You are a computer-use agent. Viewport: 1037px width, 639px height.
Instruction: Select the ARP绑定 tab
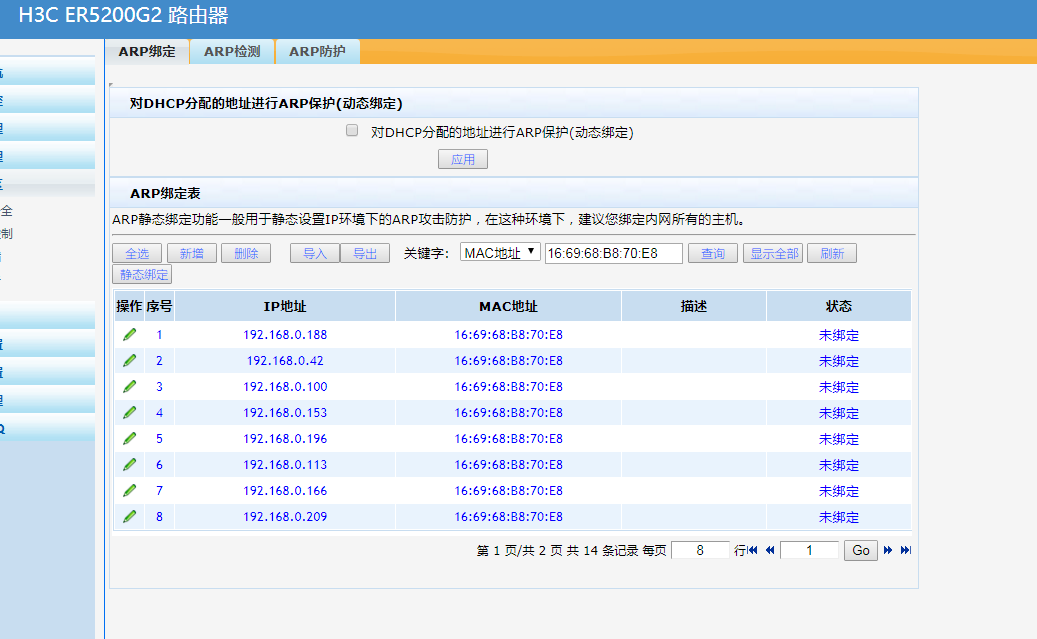point(147,52)
